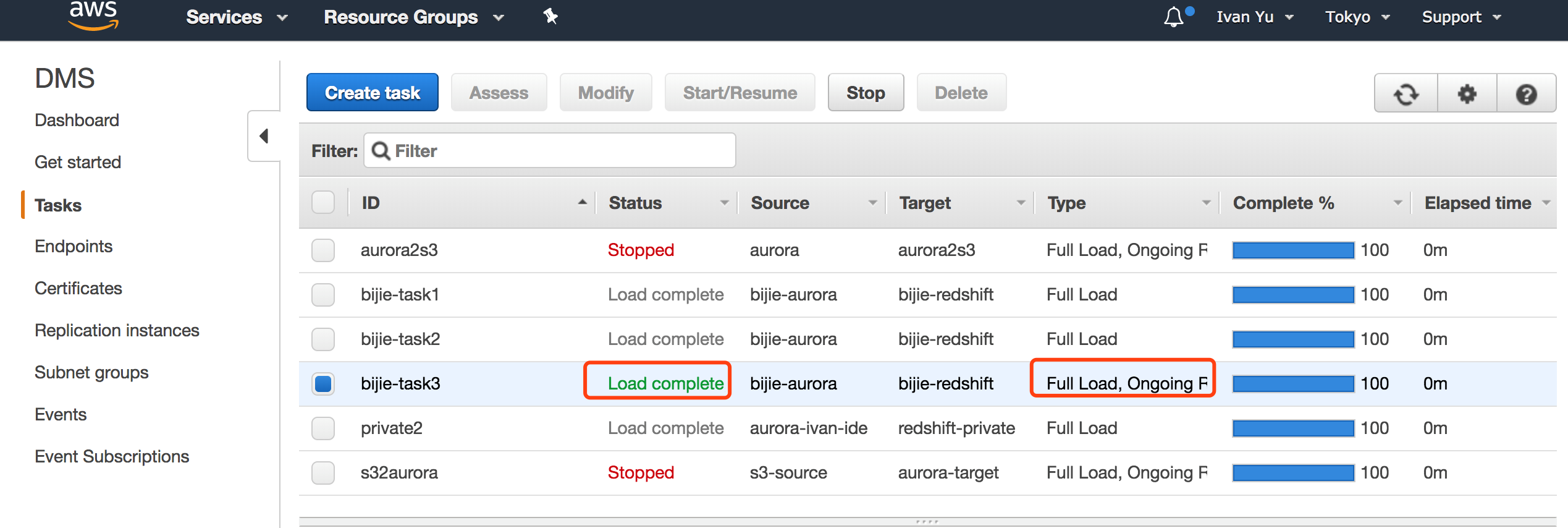Refresh the task list
The image size is (1568, 528).
(x=1406, y=93)
